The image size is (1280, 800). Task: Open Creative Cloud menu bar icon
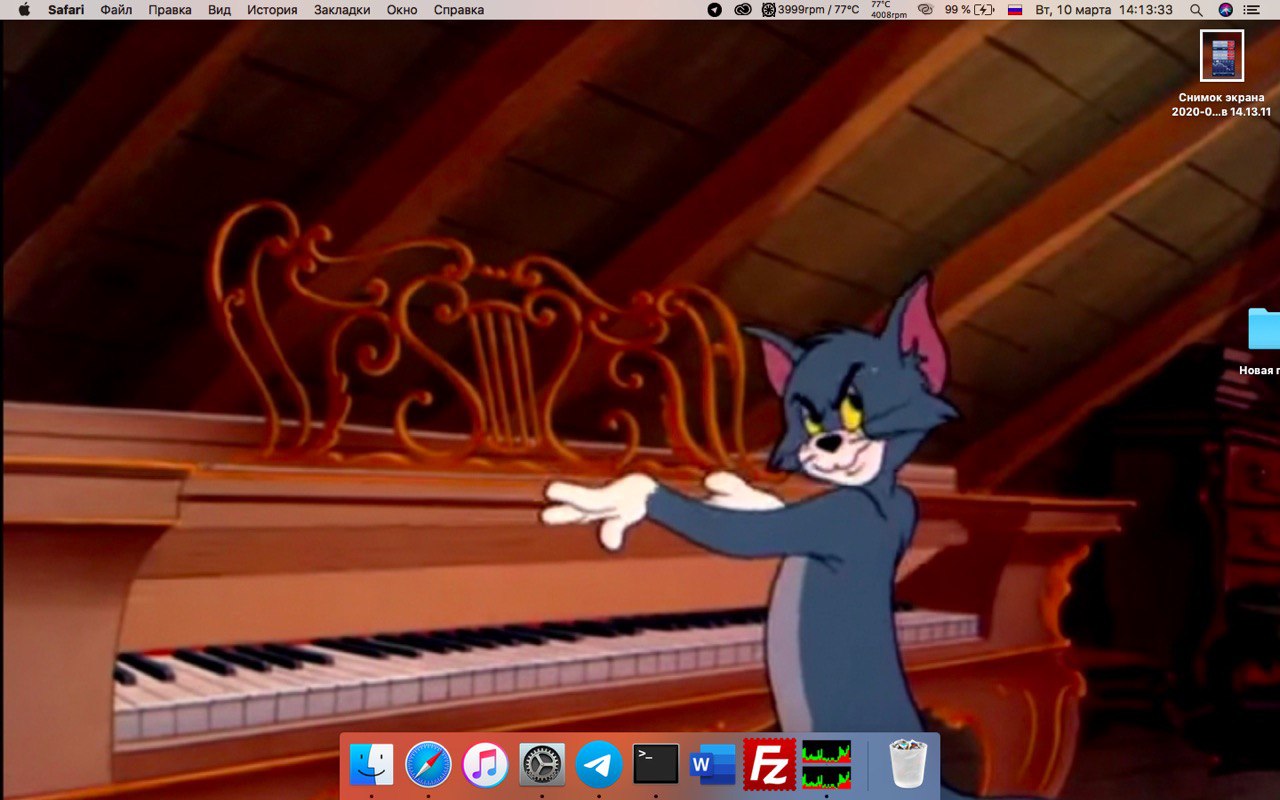pyautogui.click(x=743, y=10)
